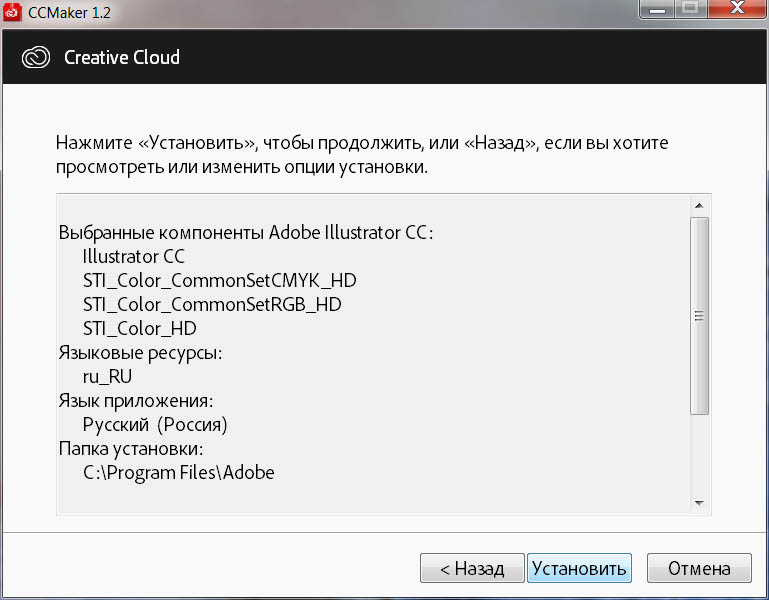Select the 'STI_Color_CommonSetCMYK_HD' line

pos(220,281)
